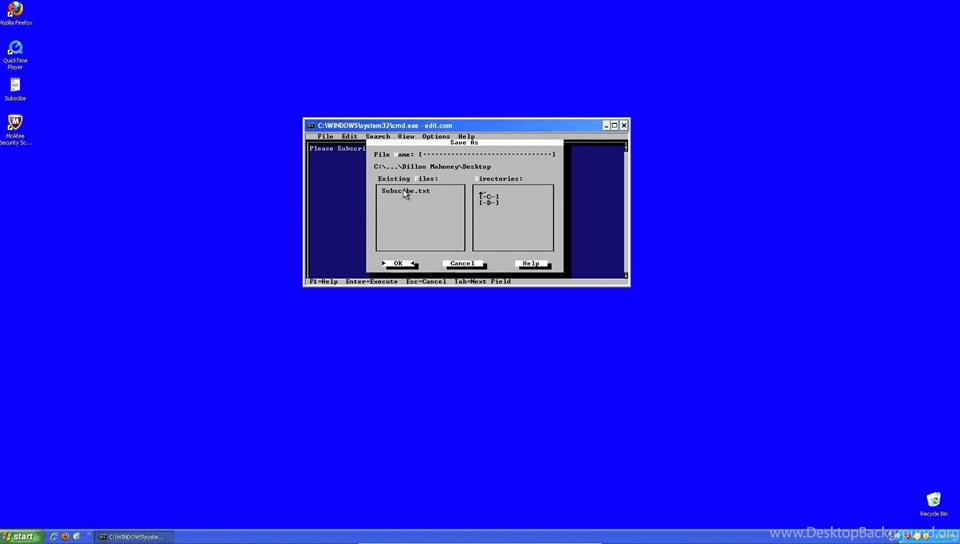Open the File menu in edit.com
Screen dimensions: 960x544
coord(325,136)
